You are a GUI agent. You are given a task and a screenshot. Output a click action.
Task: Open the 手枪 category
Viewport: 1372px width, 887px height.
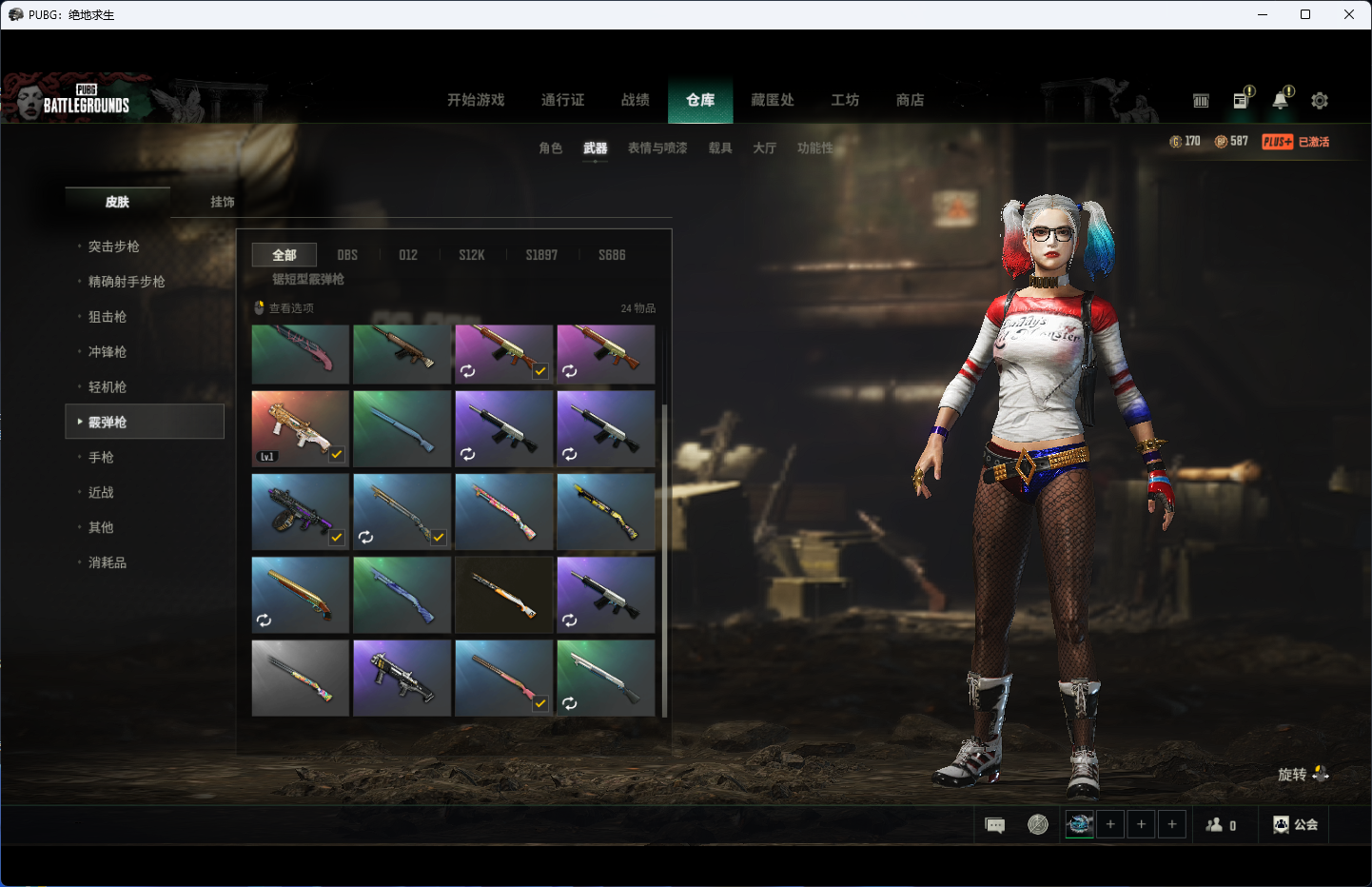click(x=101, y=458)
